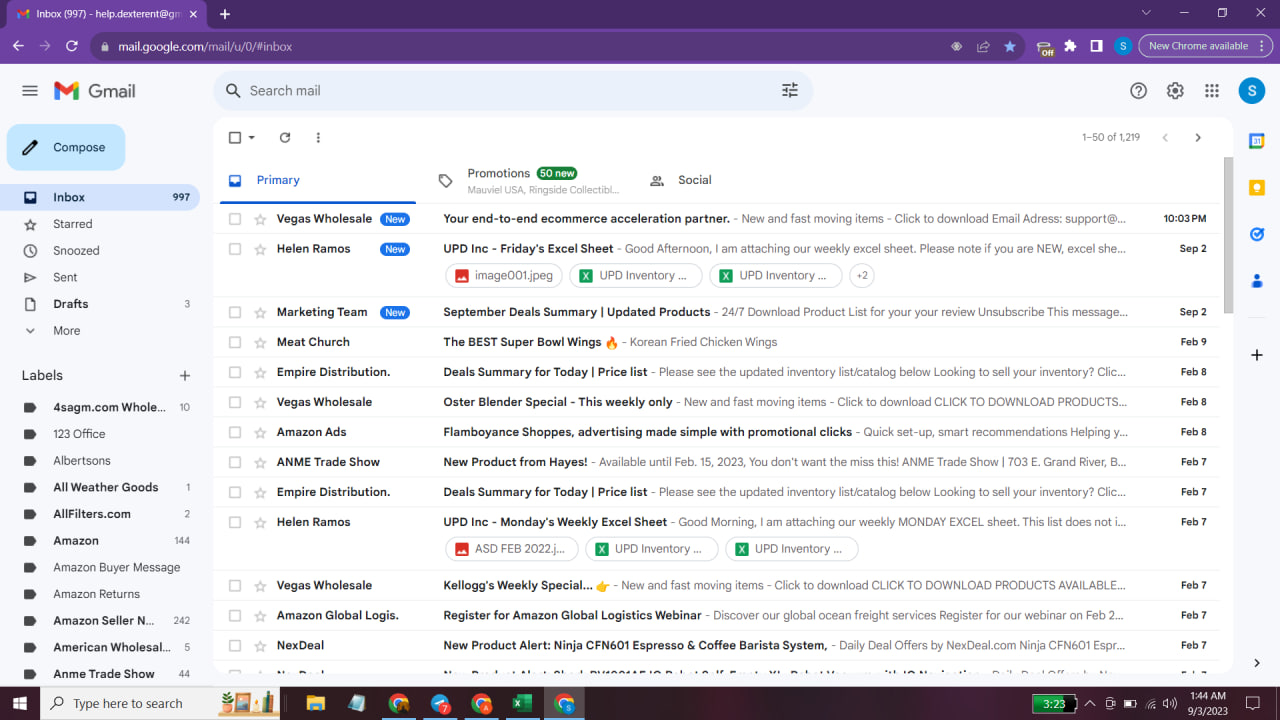
Task: Go to older page arrow
Action: point(1198,138)
